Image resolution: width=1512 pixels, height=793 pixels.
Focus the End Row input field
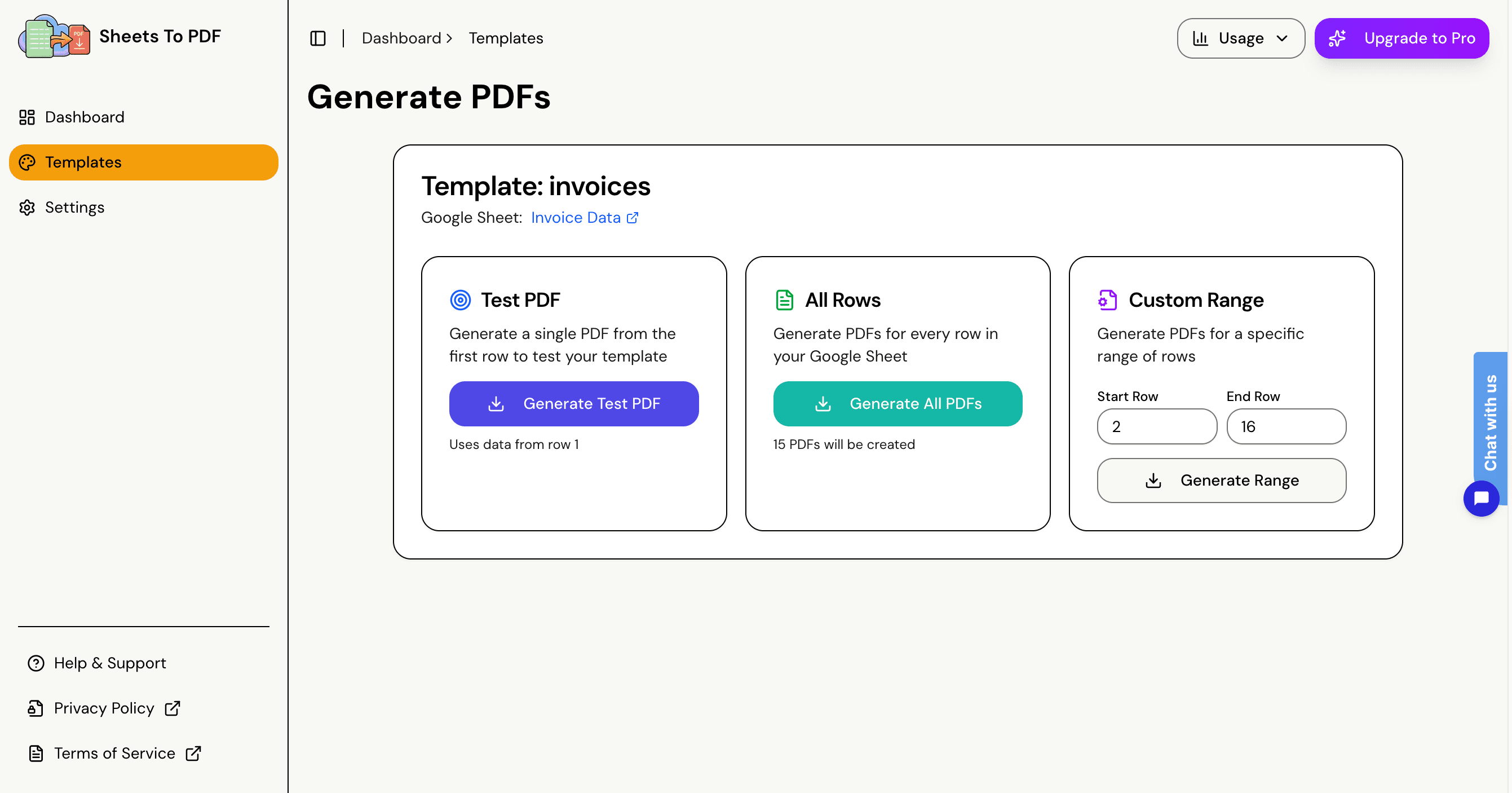(x=1285, y=426)
